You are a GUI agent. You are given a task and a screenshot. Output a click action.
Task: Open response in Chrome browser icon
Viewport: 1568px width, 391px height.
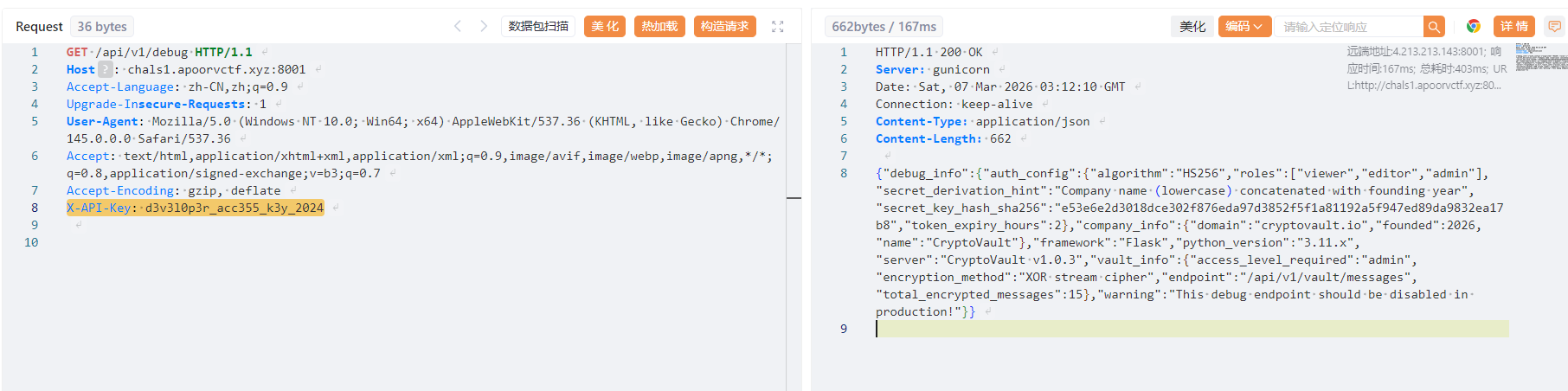click(1473, 27)
